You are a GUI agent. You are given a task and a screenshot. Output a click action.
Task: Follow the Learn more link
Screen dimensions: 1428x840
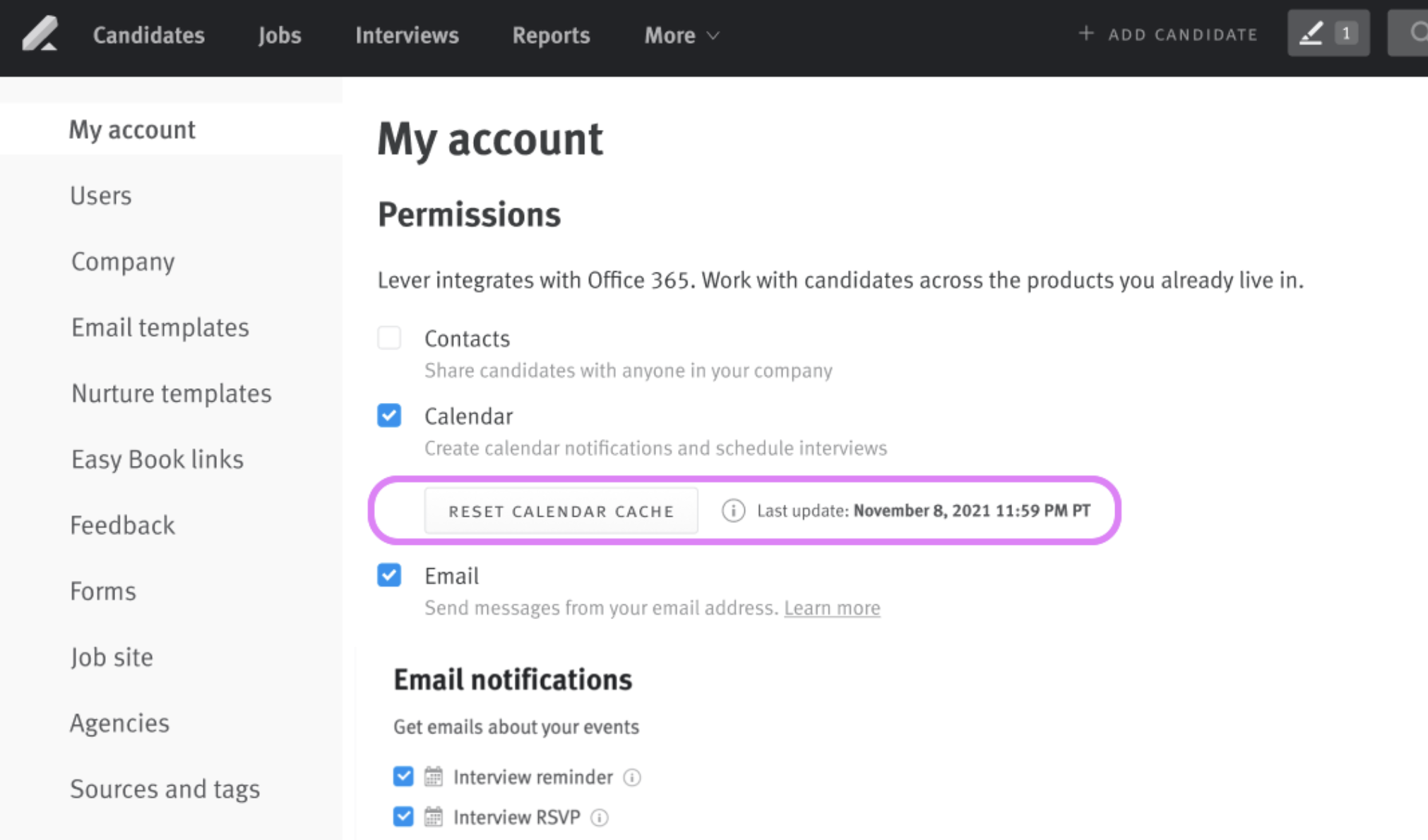coord(832,608)
